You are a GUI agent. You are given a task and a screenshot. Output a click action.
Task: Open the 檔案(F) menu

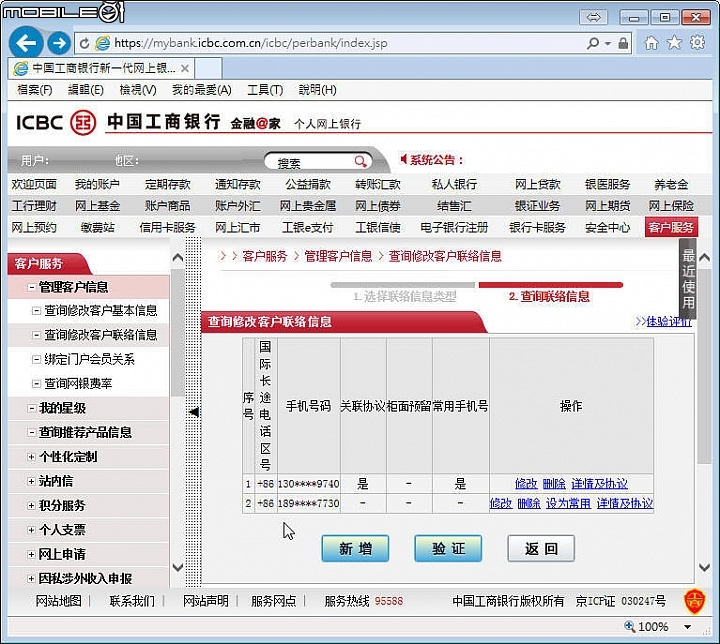coord(34,90)
